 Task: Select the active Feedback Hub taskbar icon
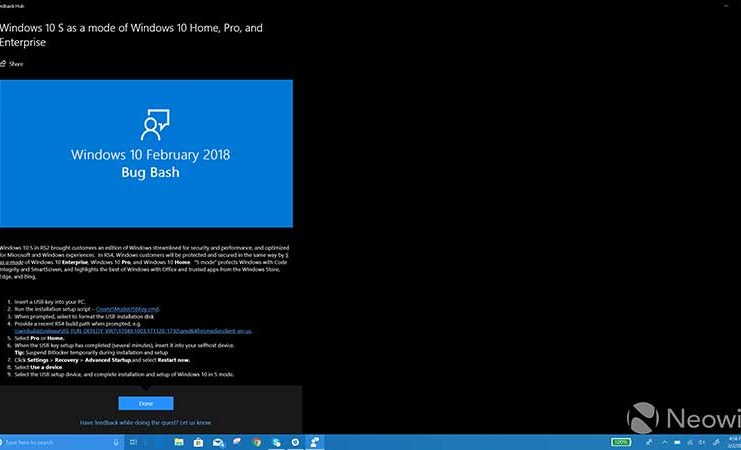pyautogui.click(x=315, y=442)
